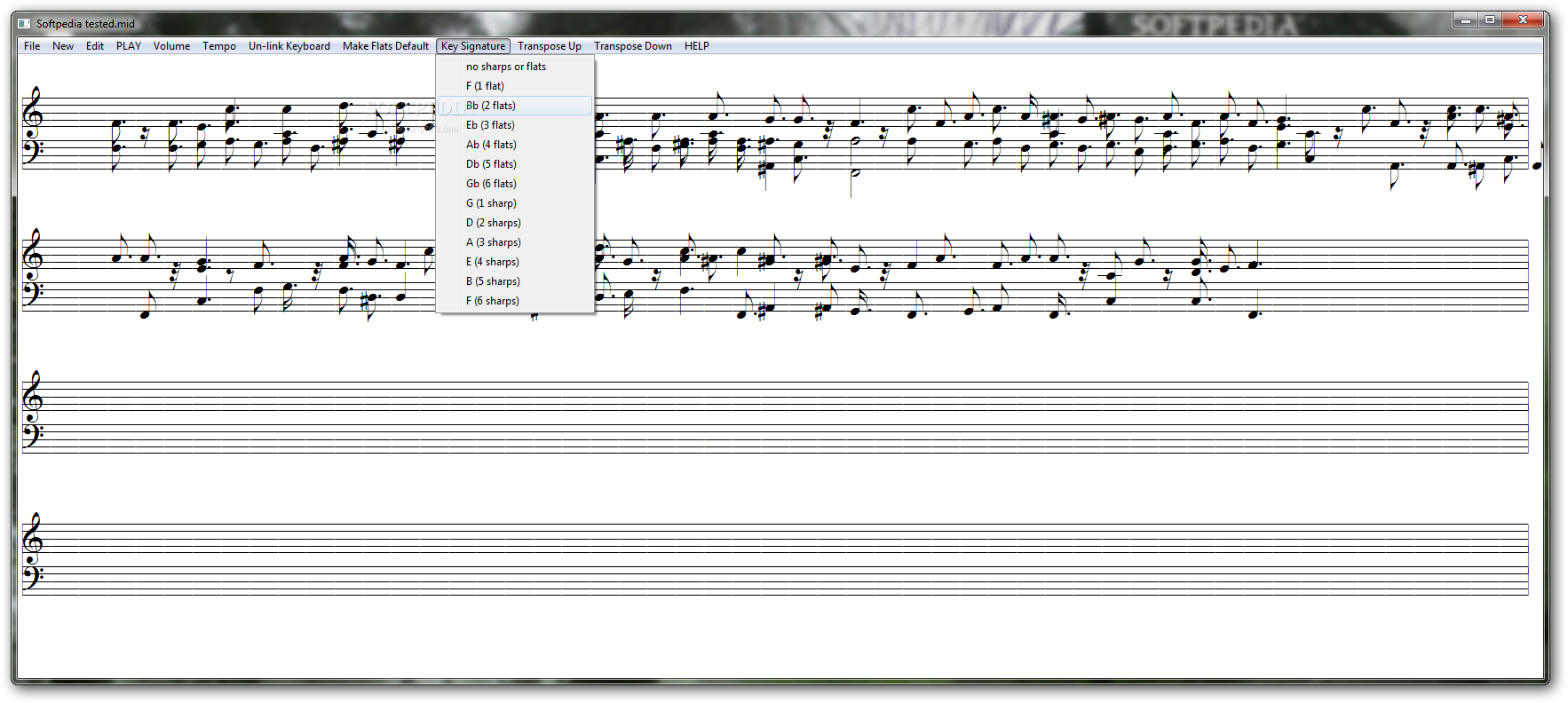Click Make Flats Default
This screenshot has height=703, width=1568.
click(x=385, y=46)
